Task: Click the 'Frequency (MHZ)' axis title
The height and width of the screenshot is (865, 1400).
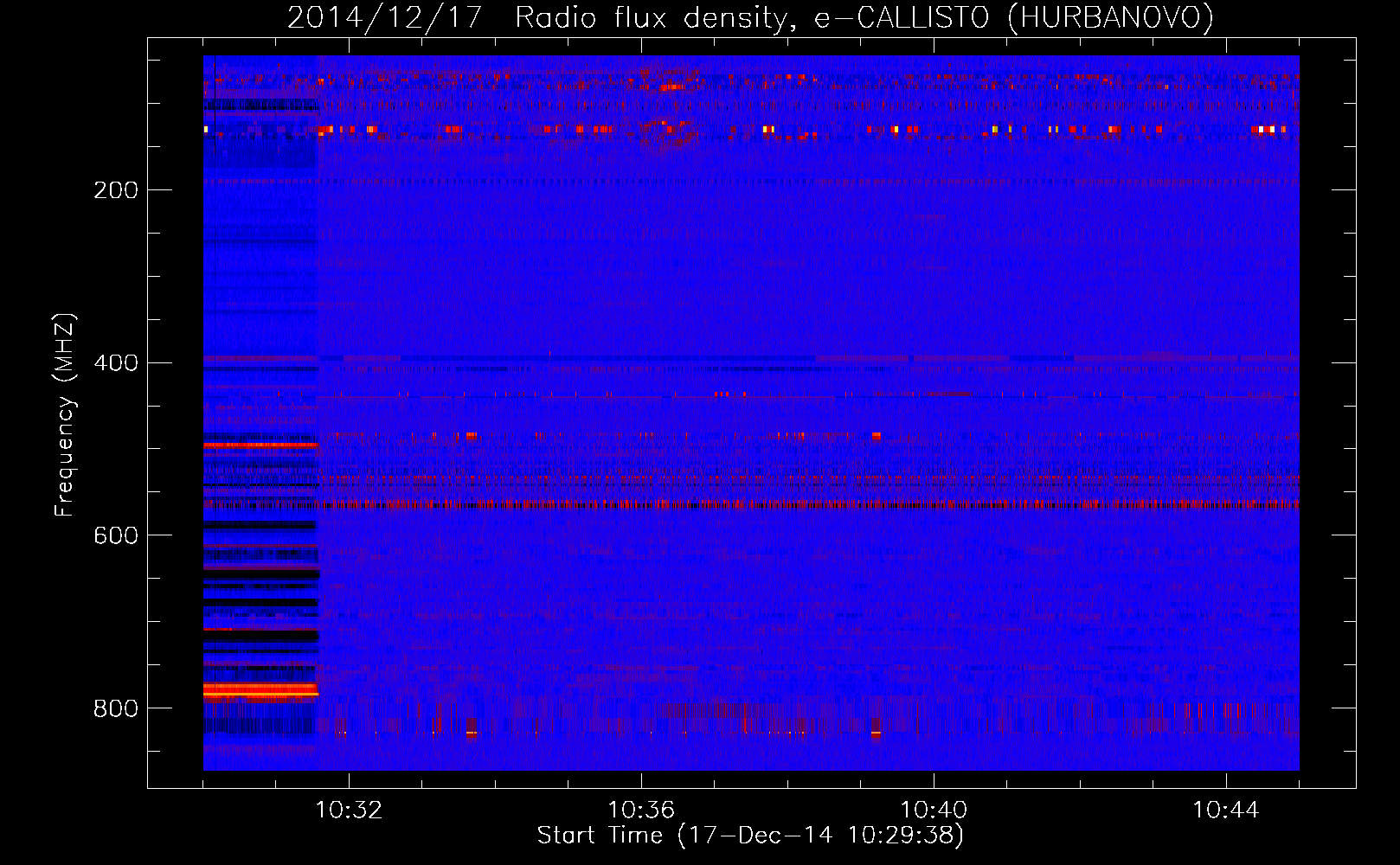Action: point(65,415)
